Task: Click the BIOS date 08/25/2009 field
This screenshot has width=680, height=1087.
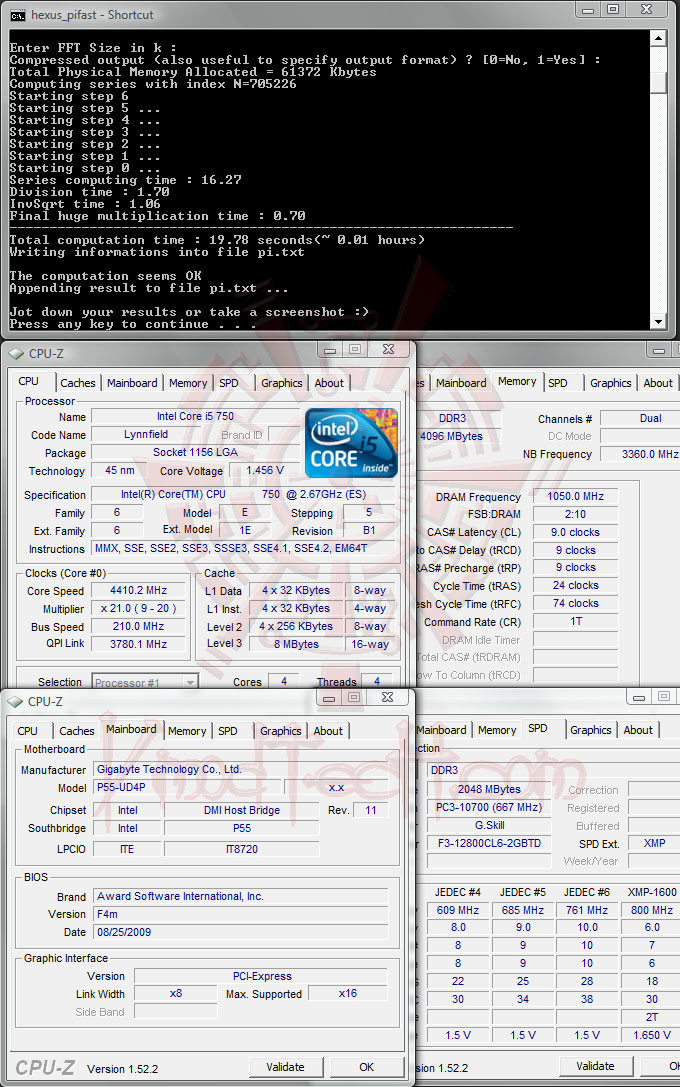Action: [x=240, y=932]
